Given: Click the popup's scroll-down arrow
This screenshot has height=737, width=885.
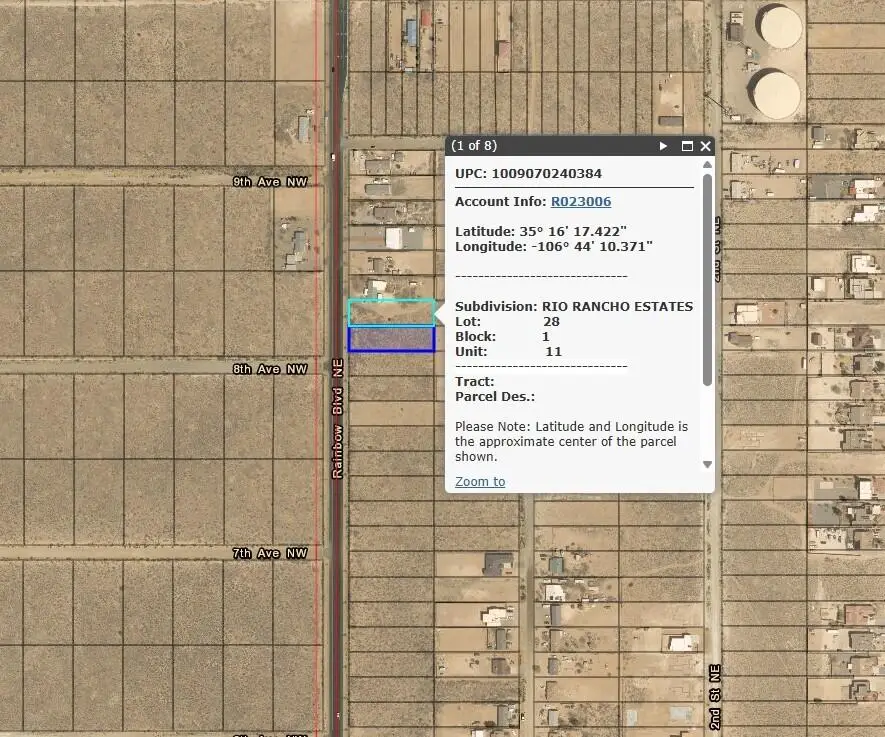Looking at the screenshot, I should 707,463.
